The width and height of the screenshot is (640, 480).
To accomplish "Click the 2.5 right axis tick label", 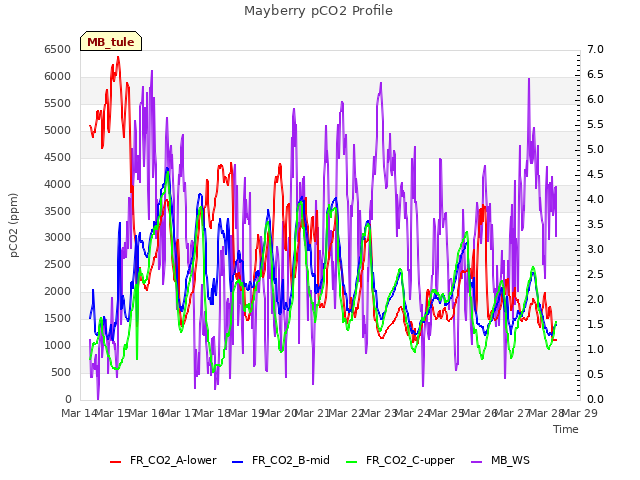I will point(595,274).
